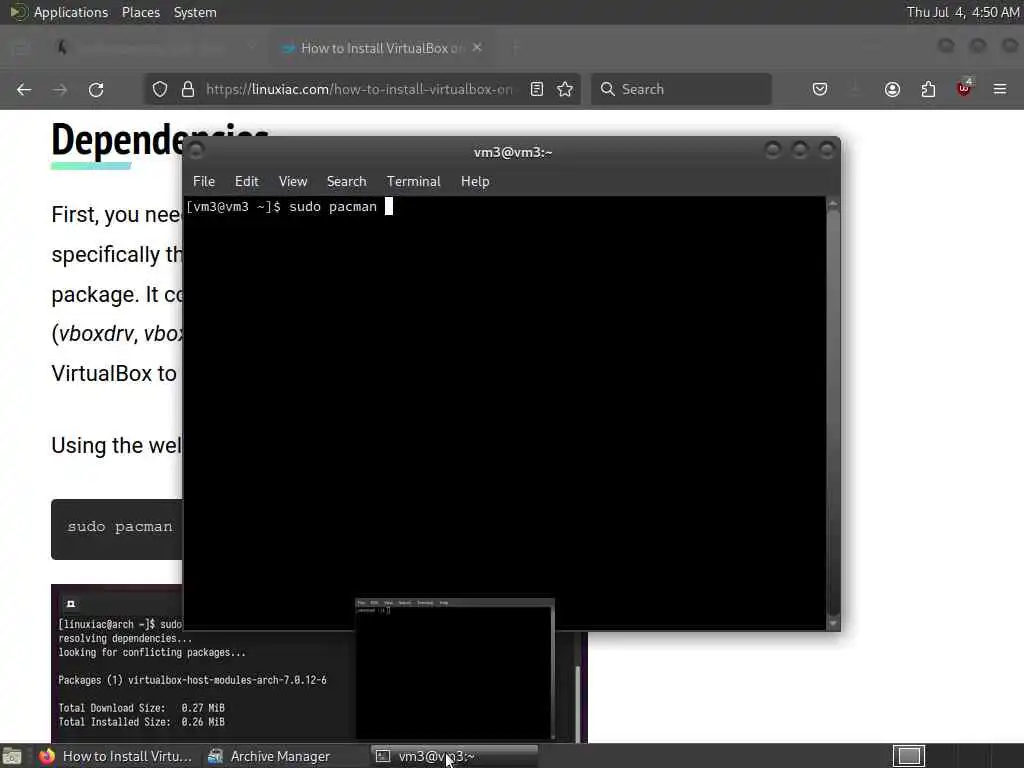Viewport: 1024px width, 768px height.
Task: Open tracking protection shield icon
Action: click(x=160, y=89)
